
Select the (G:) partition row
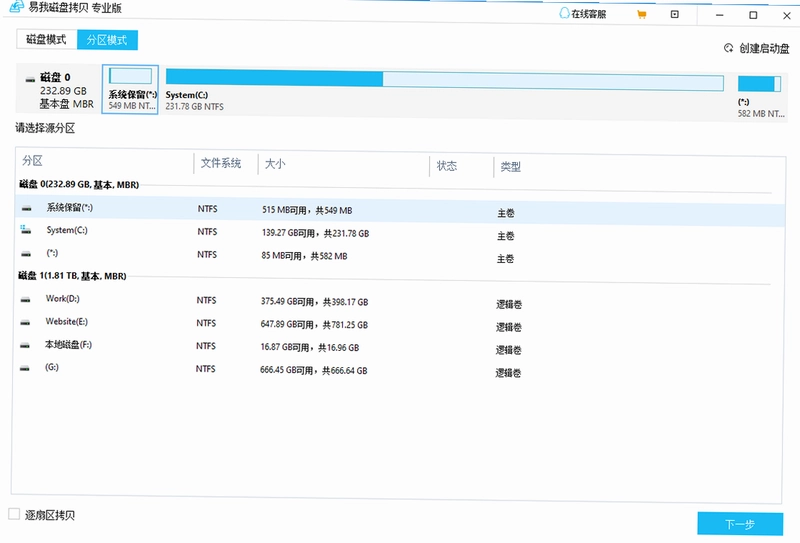399,369
